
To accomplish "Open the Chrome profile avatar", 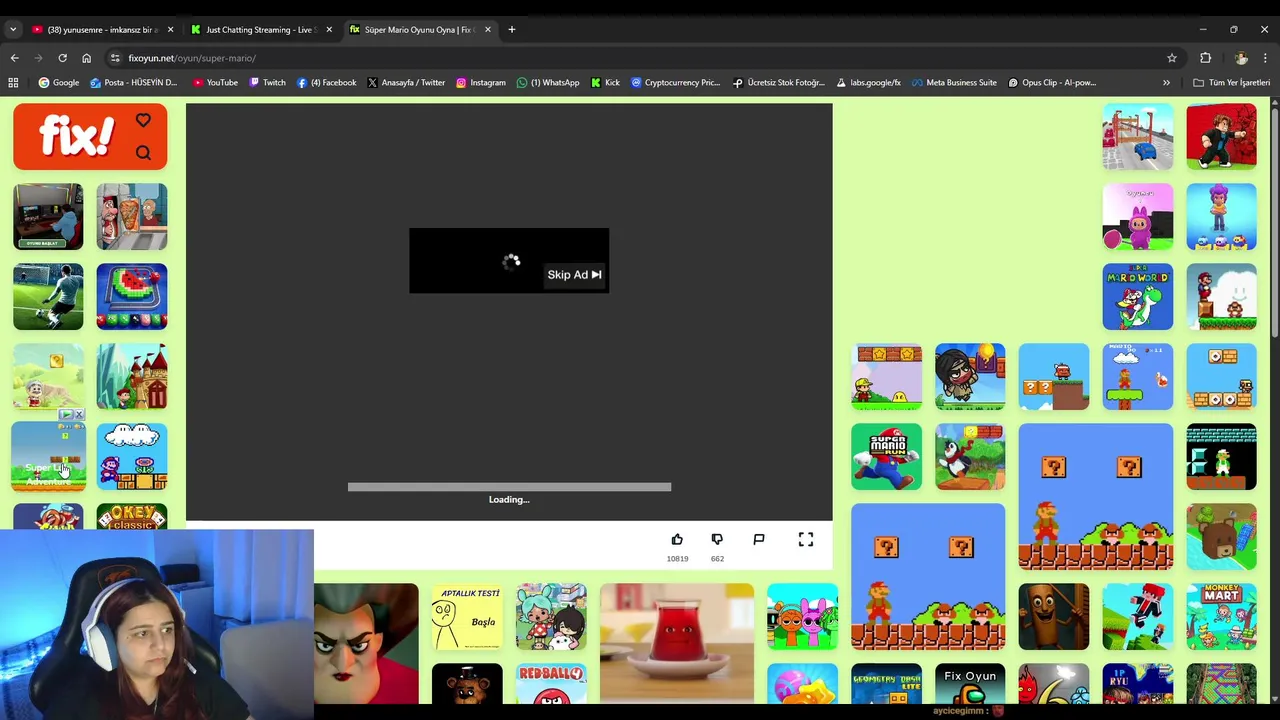I will pos(1241,58).
